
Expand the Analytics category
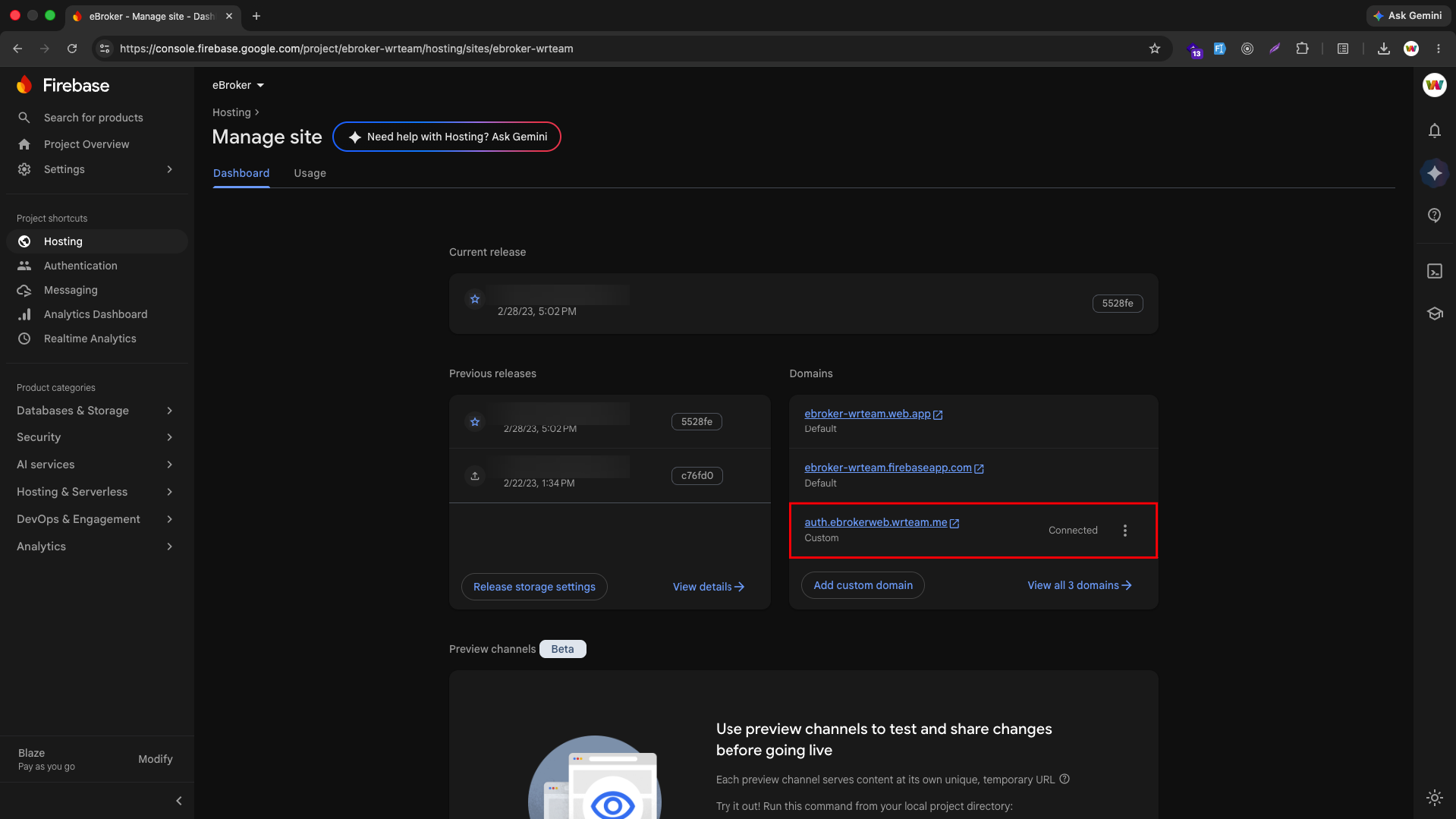pos(97,547)
